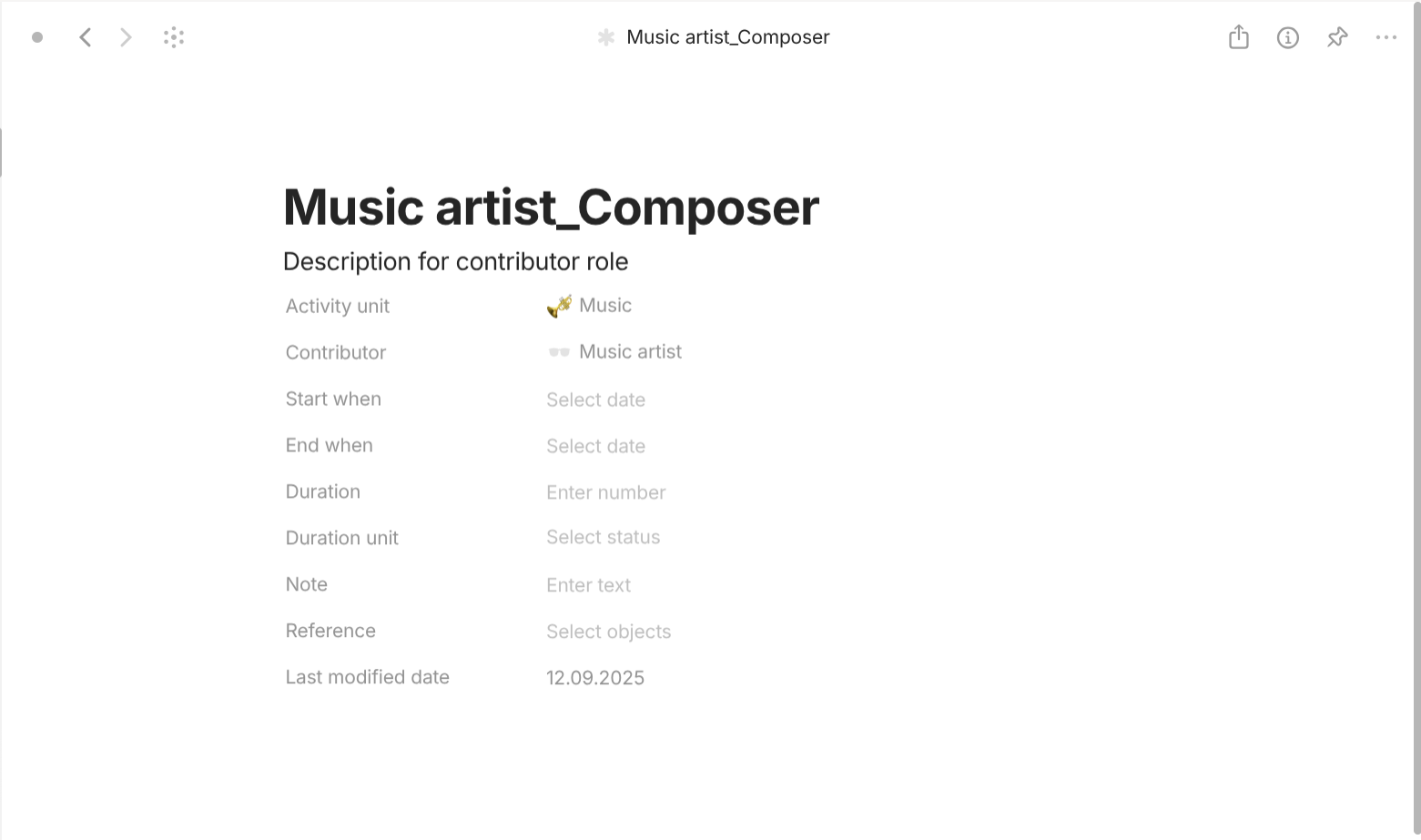Open the more options menu via three dots
1421x840 pixels.
click(1385, 37)
